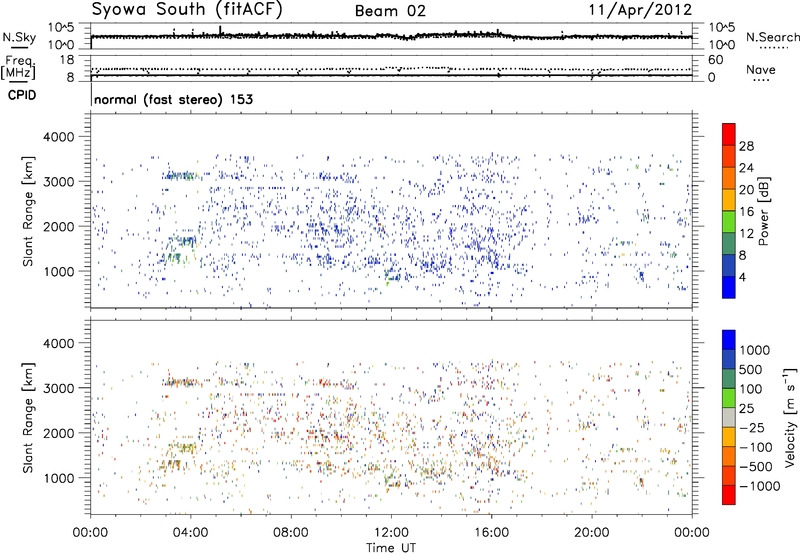Click the frequency trace plot strip

pyautogui.click(x=391, y=68)
